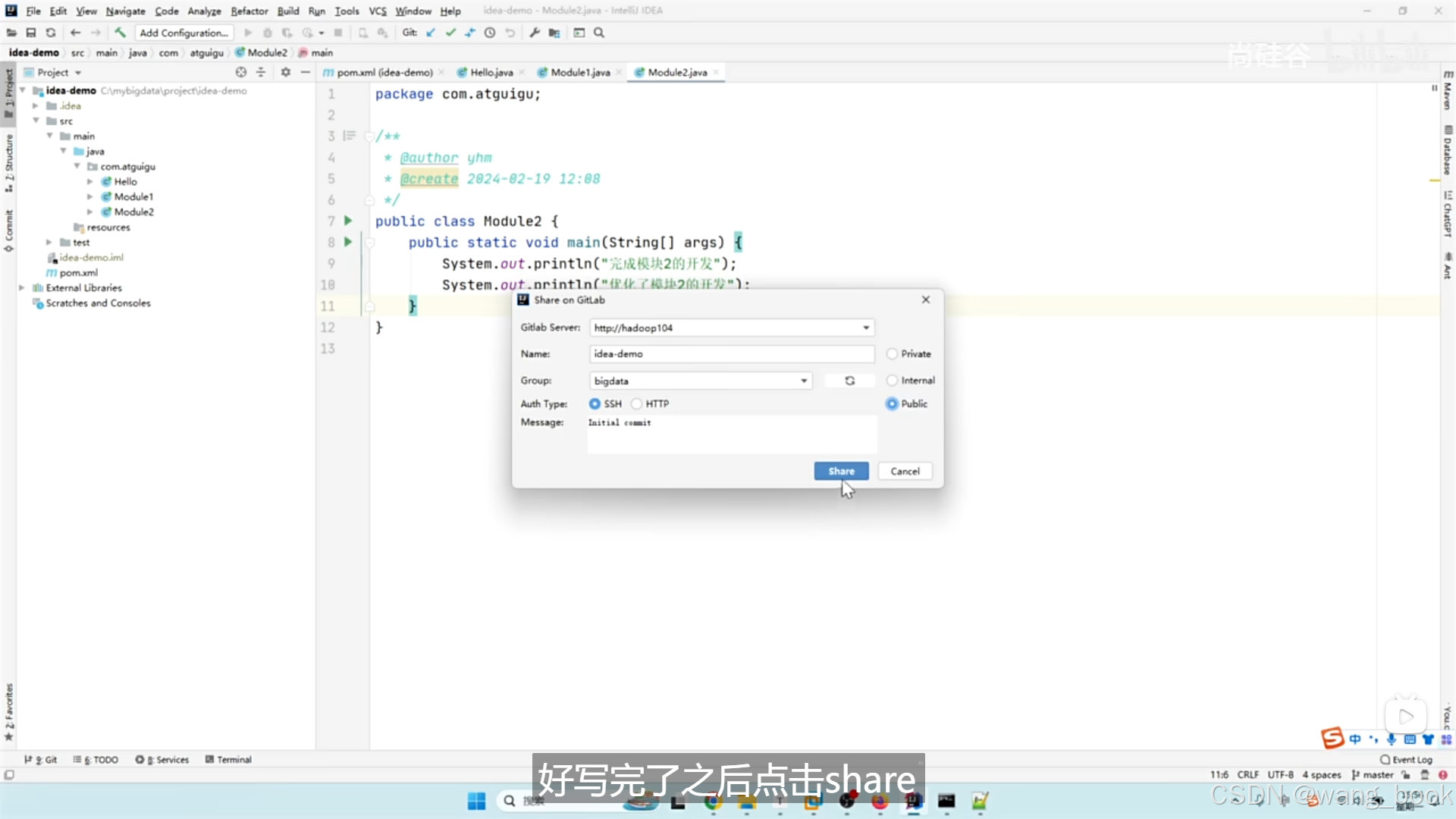Open Gitlab Server dropdown
The height and width of the screenshot is (819, 1456).
[x=866, y=328]
